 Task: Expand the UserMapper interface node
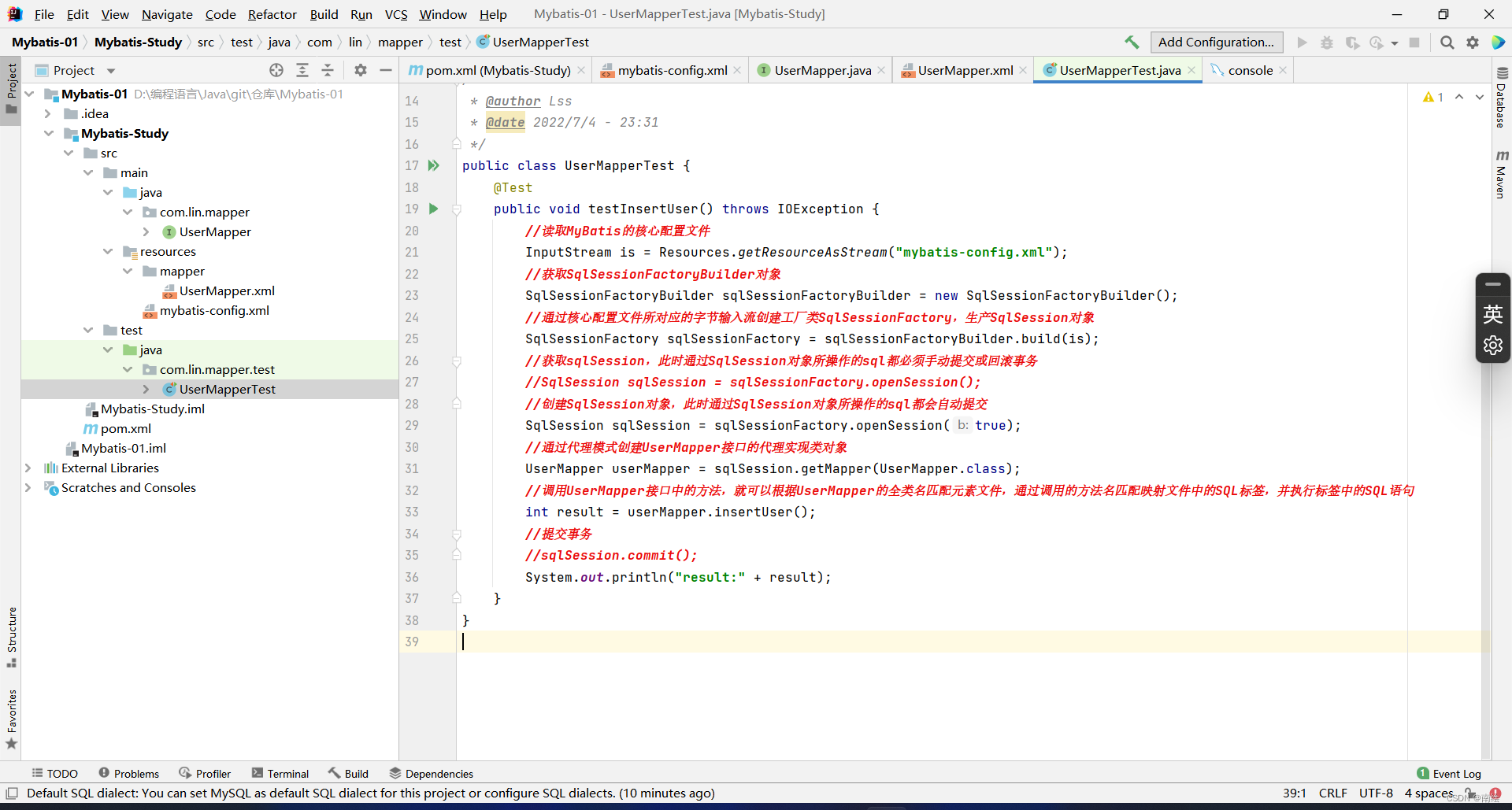tap(146, 231)
